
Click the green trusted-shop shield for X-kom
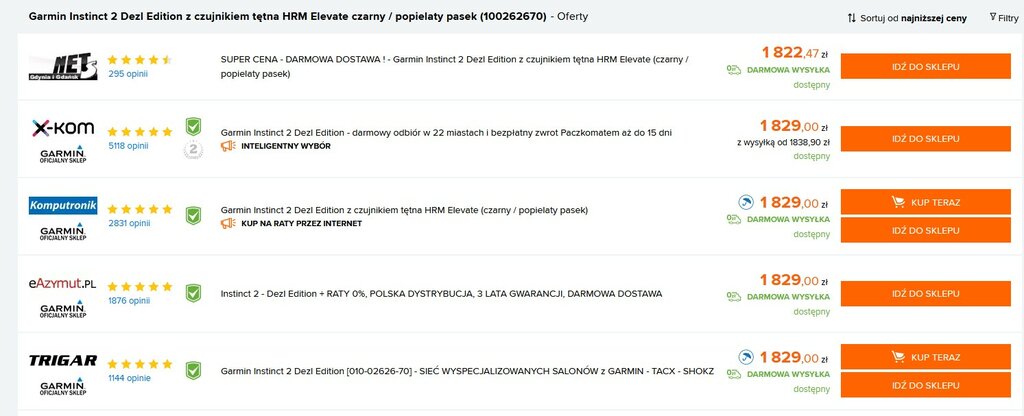click(193, 127)
